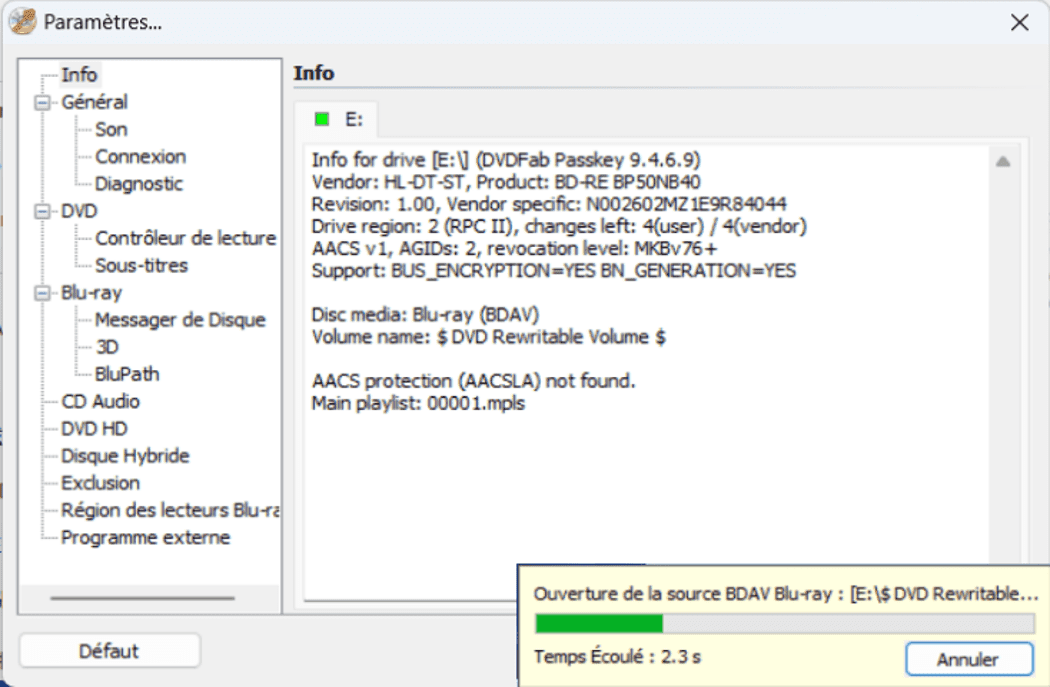The height and width of the screenshot is (687, 1050).
Task: Open the BluPath settings page
Action: tap(127, 374)
